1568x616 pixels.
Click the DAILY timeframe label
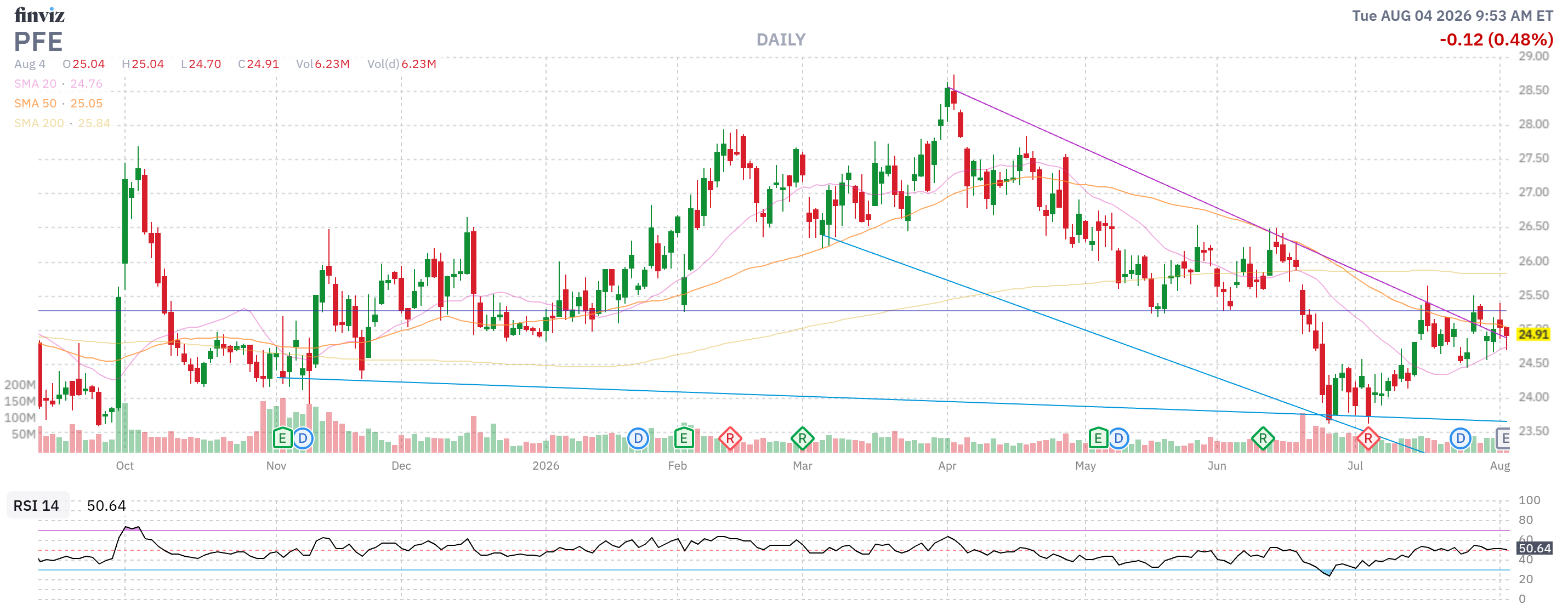click(x=781, y=40)
